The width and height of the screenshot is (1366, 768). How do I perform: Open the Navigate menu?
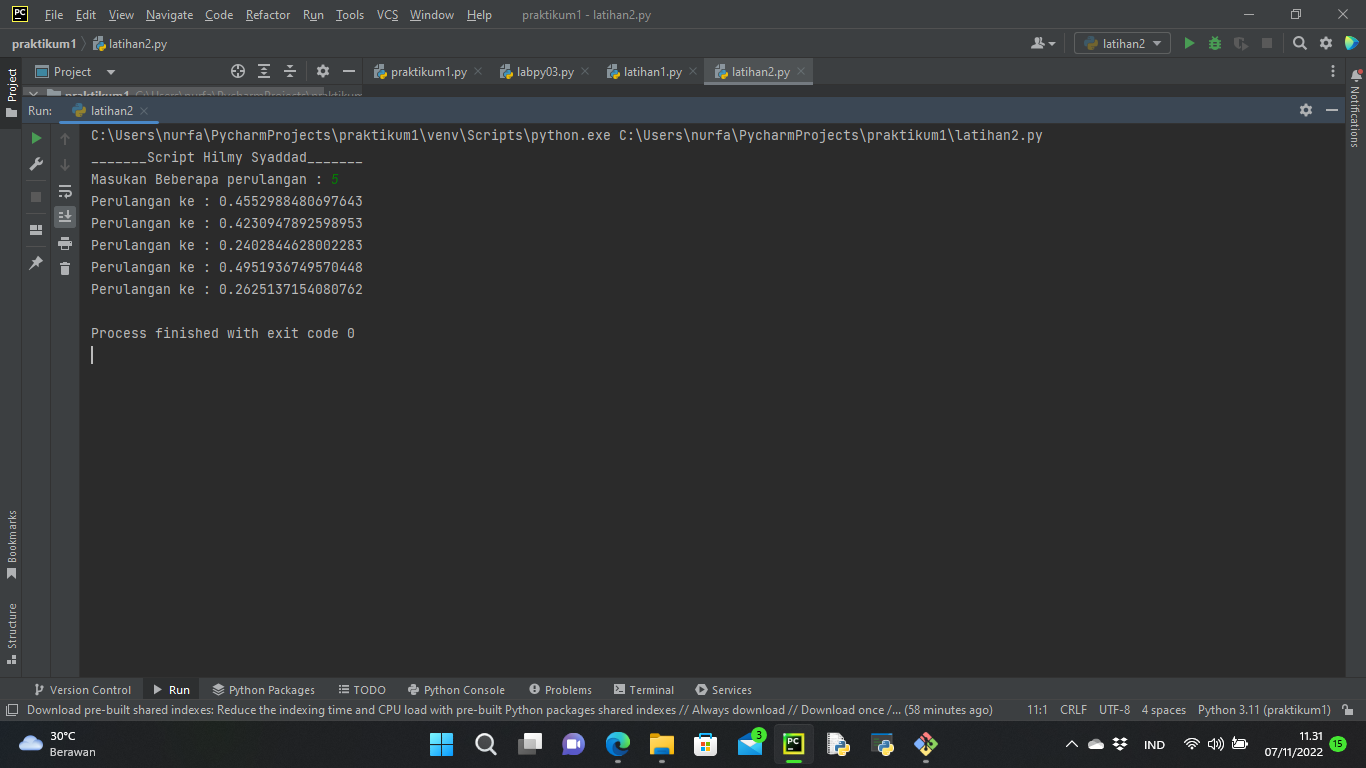coord(169,15)
